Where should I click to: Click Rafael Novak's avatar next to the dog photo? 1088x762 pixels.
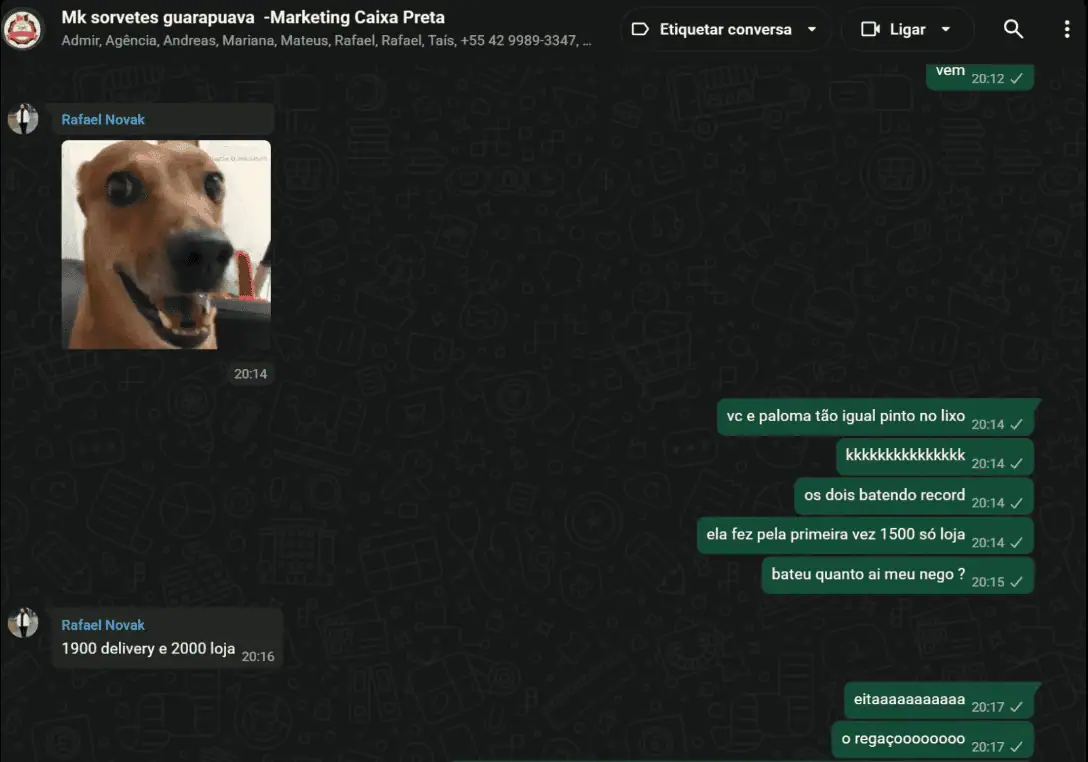23,119
